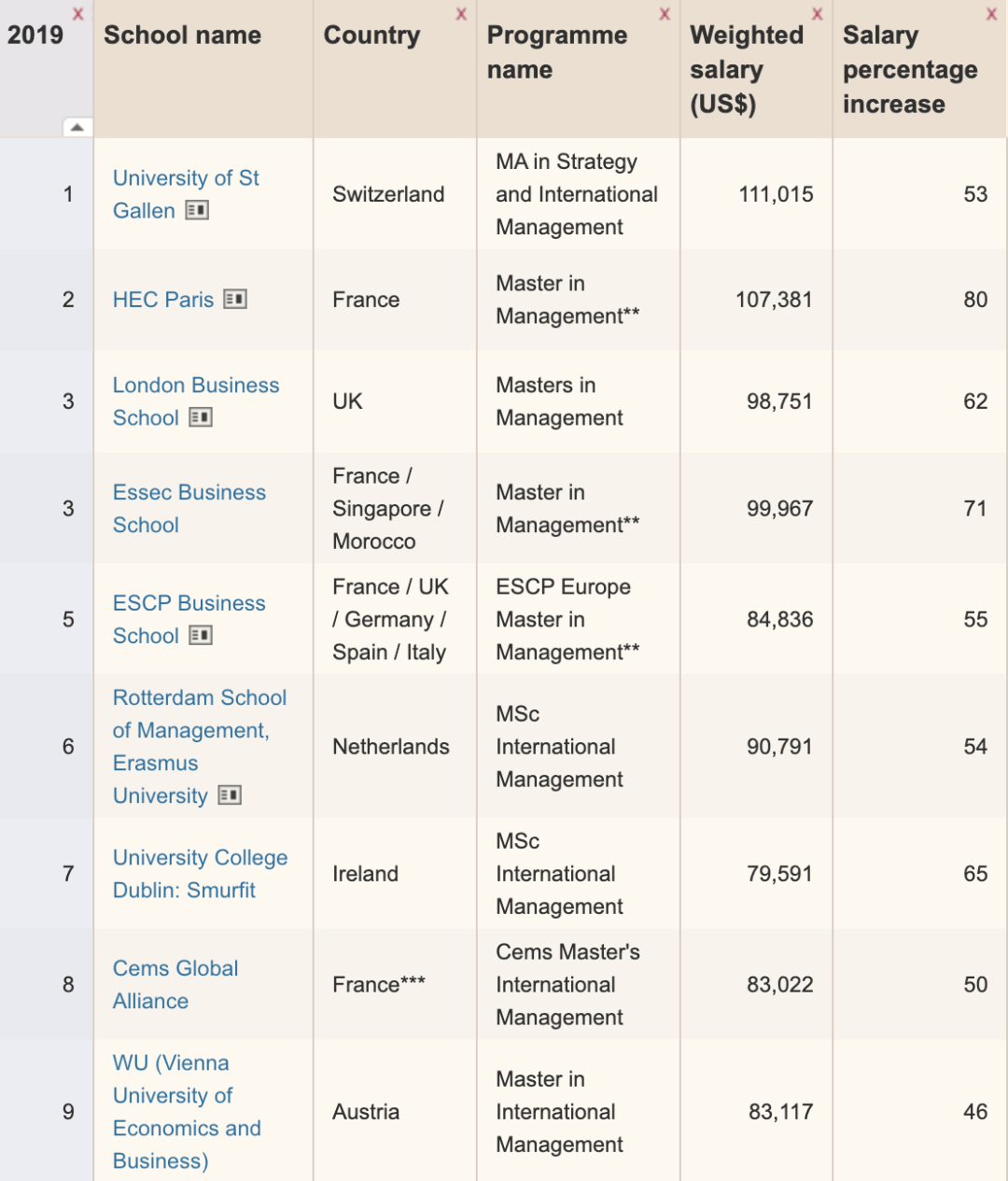Toggle the sort arrow under 2019

pyautogui.click(x=77, y=127)
